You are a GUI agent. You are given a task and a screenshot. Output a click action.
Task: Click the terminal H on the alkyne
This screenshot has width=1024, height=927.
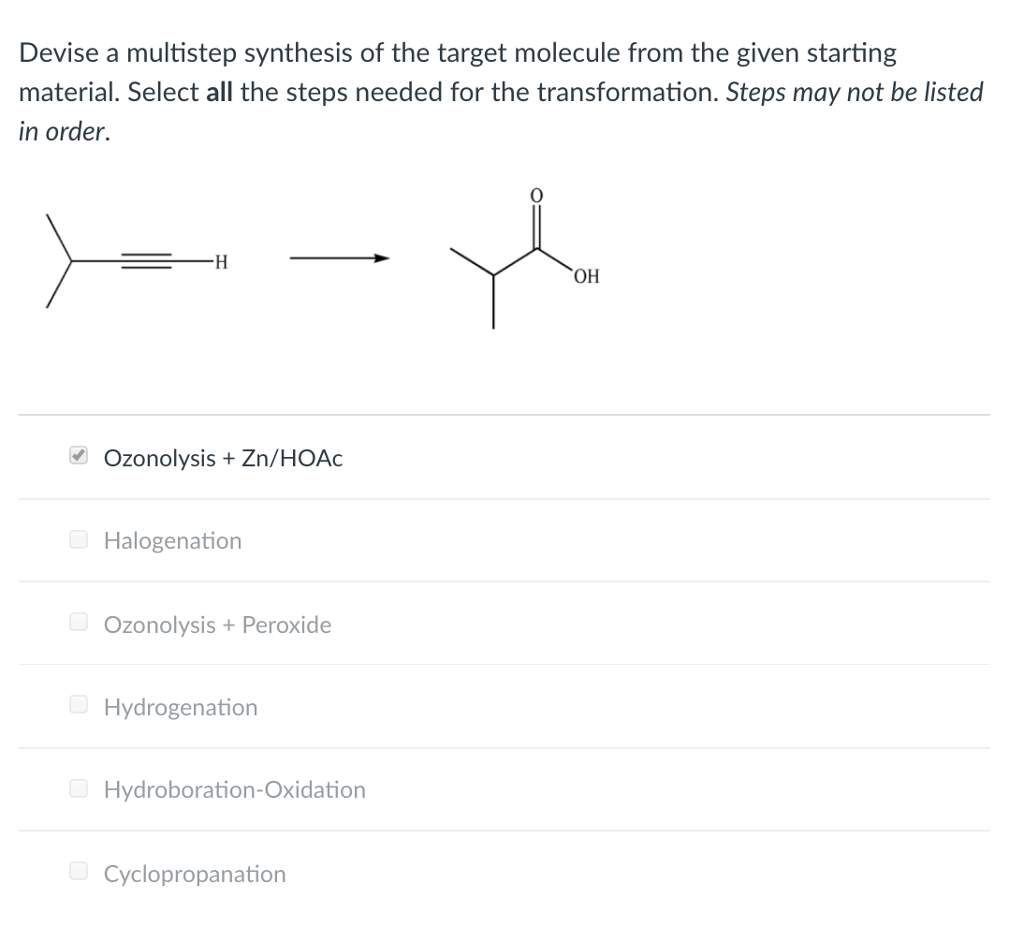[220, 262]
